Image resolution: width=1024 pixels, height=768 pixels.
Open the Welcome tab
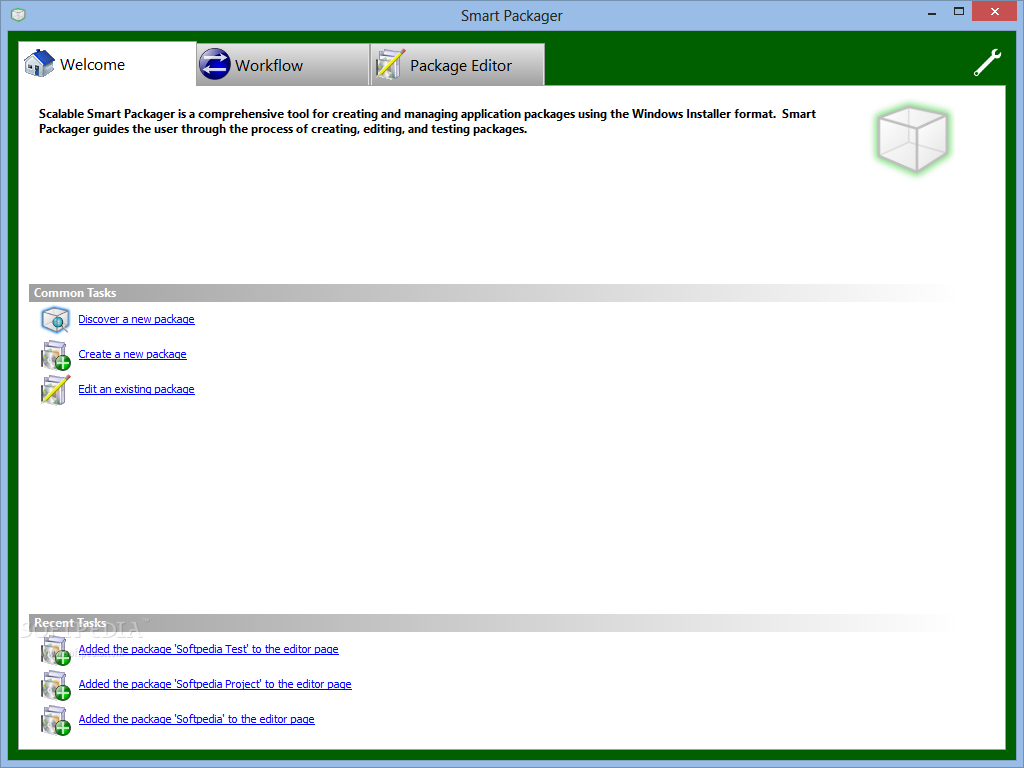click(107, 64)
